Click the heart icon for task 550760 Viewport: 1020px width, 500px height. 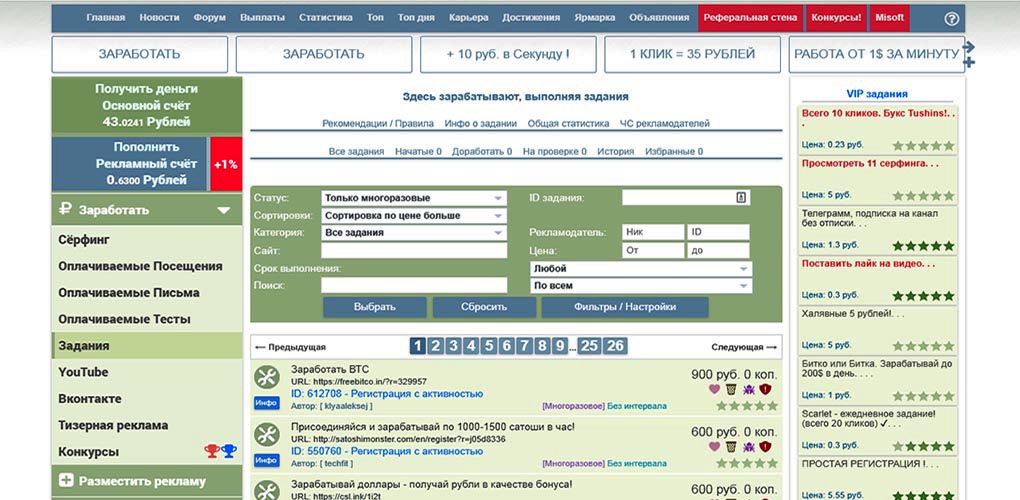tap(714, 447)
